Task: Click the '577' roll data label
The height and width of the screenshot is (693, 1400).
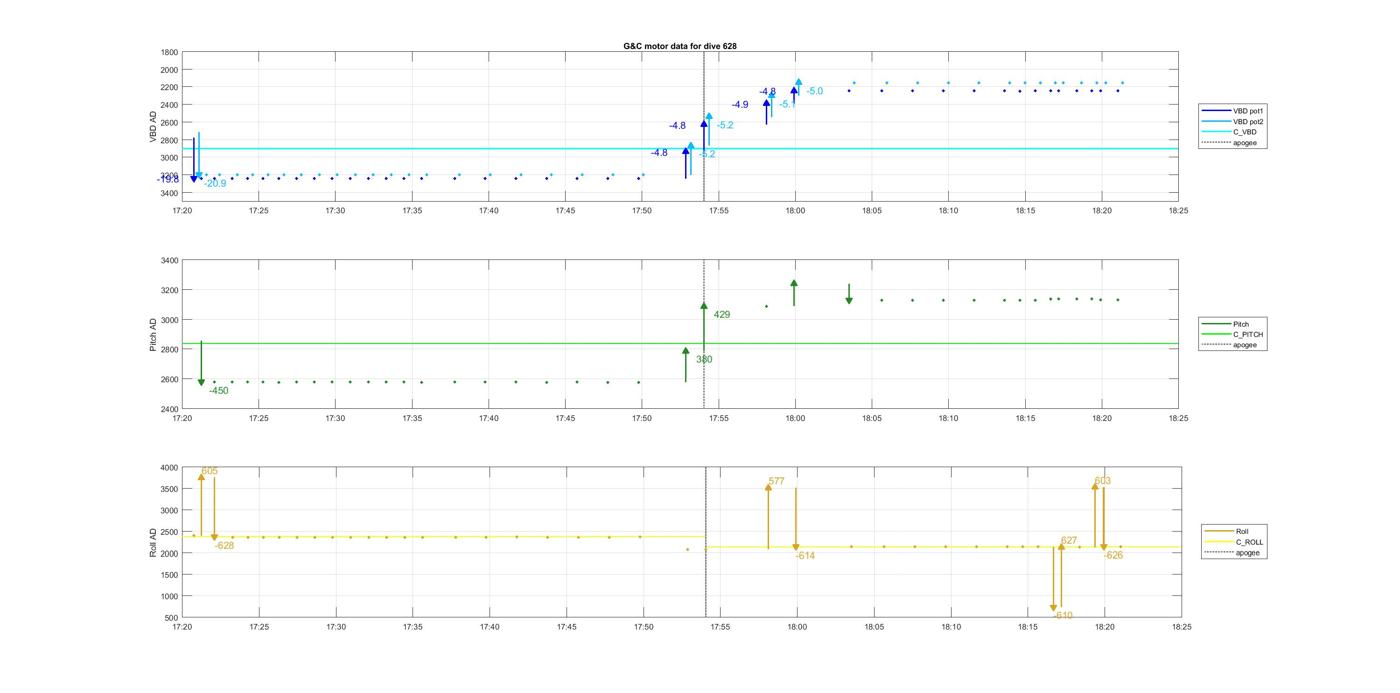Action: pos(776,482)
